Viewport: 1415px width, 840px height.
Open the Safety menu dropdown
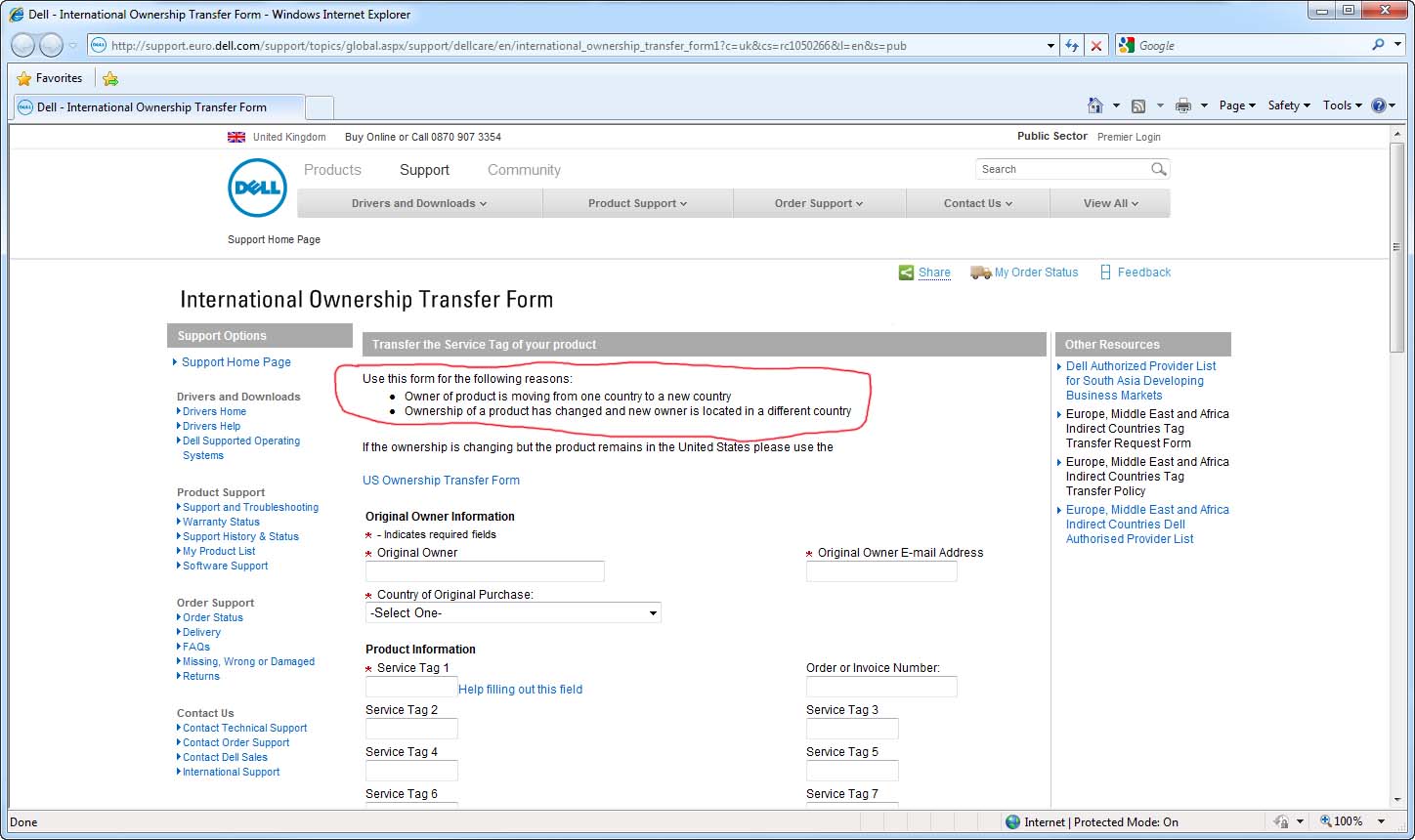pyautogui.click(x=1289, y=105)
